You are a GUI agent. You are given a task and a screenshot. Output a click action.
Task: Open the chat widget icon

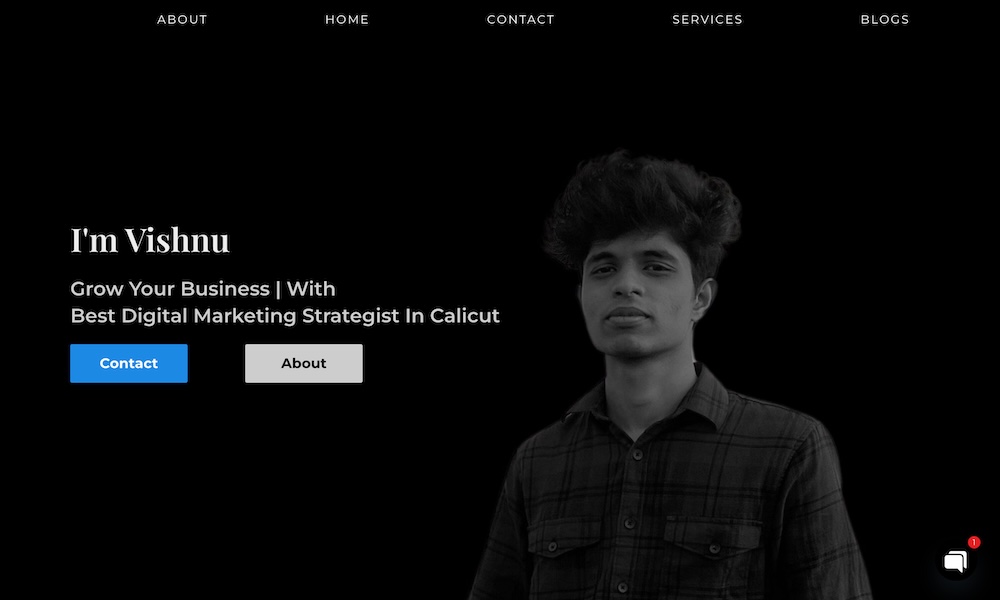tap(956, 561)
